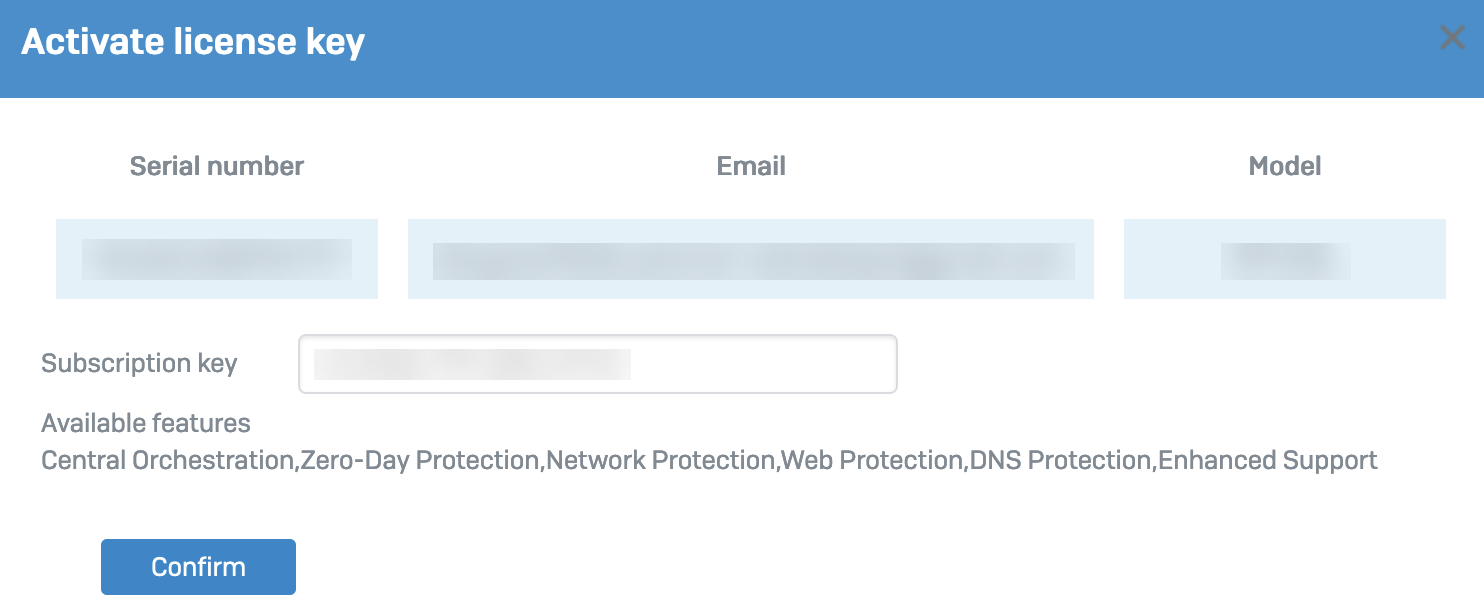Click the Confirm button
Image resolution: width=1484 pixels, height=606 pixels.
pos(198,567)
